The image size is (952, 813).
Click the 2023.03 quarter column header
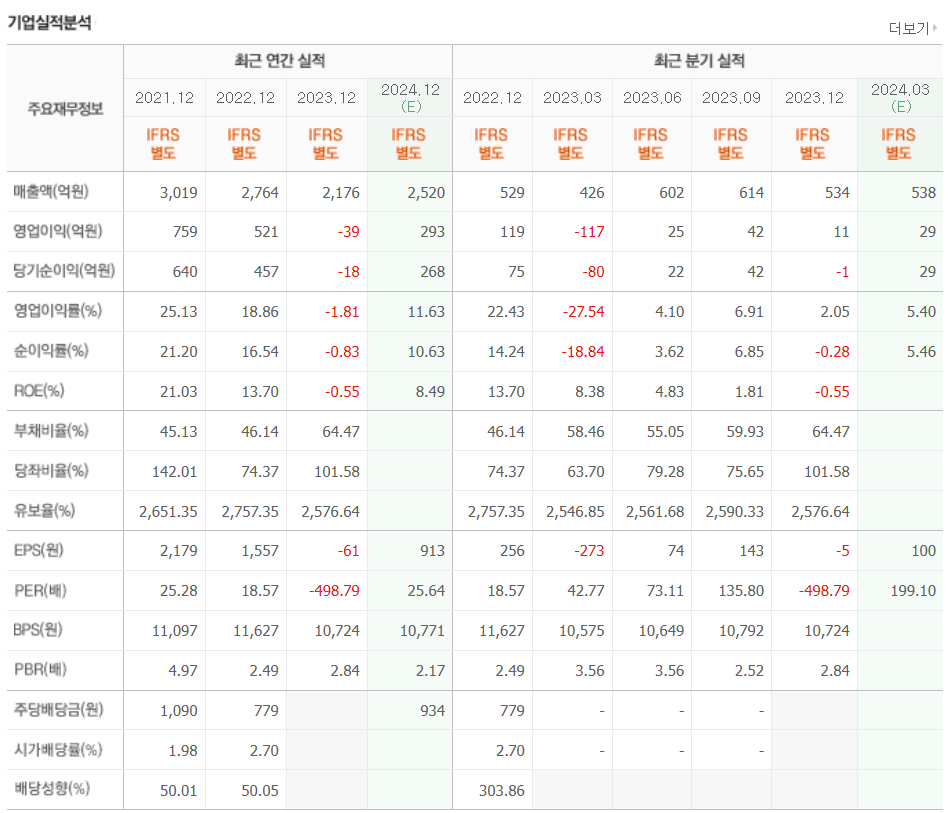pyautogui.click(x=572, y=98)
